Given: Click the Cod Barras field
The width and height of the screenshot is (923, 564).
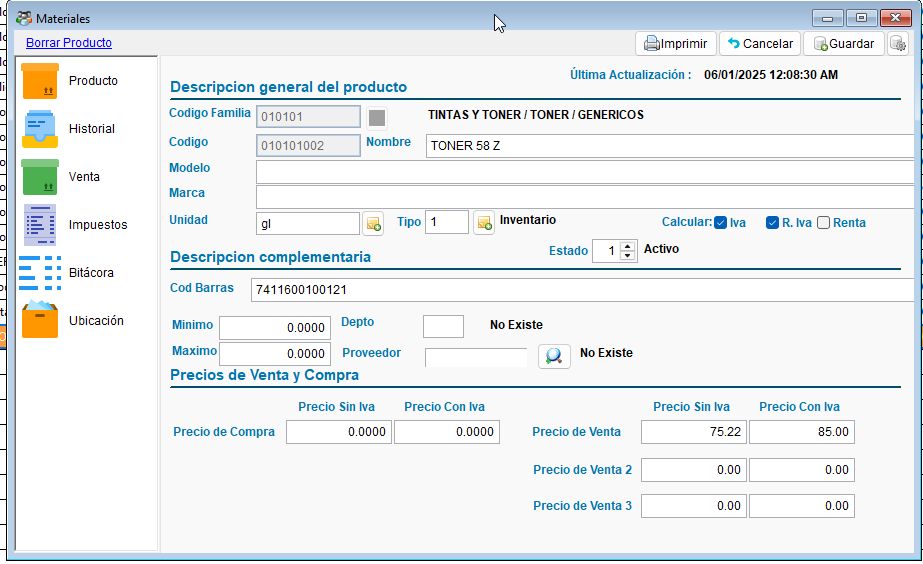Looking at the screenshot, I should tap(583, 290).
